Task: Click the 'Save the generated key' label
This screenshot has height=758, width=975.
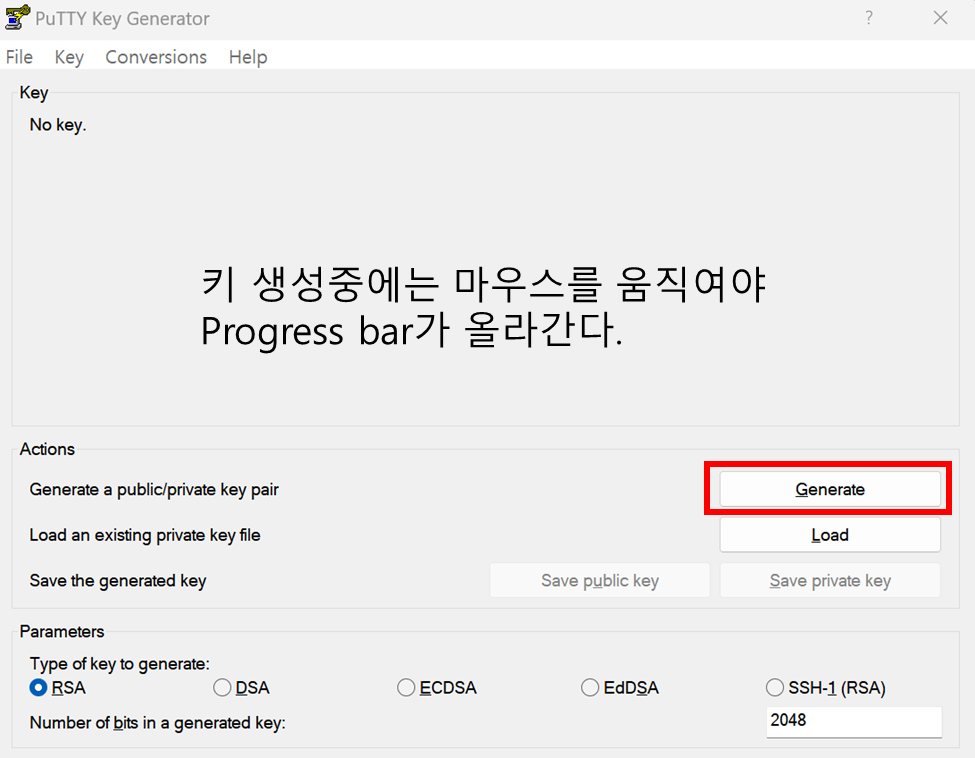Action: point(118,581)
